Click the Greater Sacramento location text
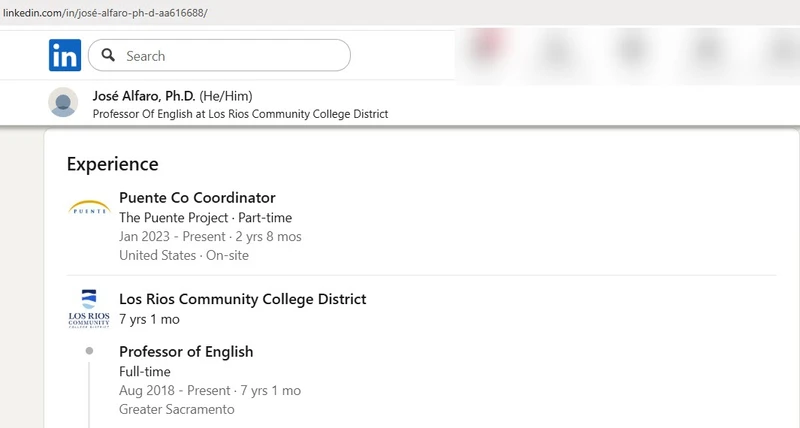Screen dimensions: 800x428 click(177, 409)
